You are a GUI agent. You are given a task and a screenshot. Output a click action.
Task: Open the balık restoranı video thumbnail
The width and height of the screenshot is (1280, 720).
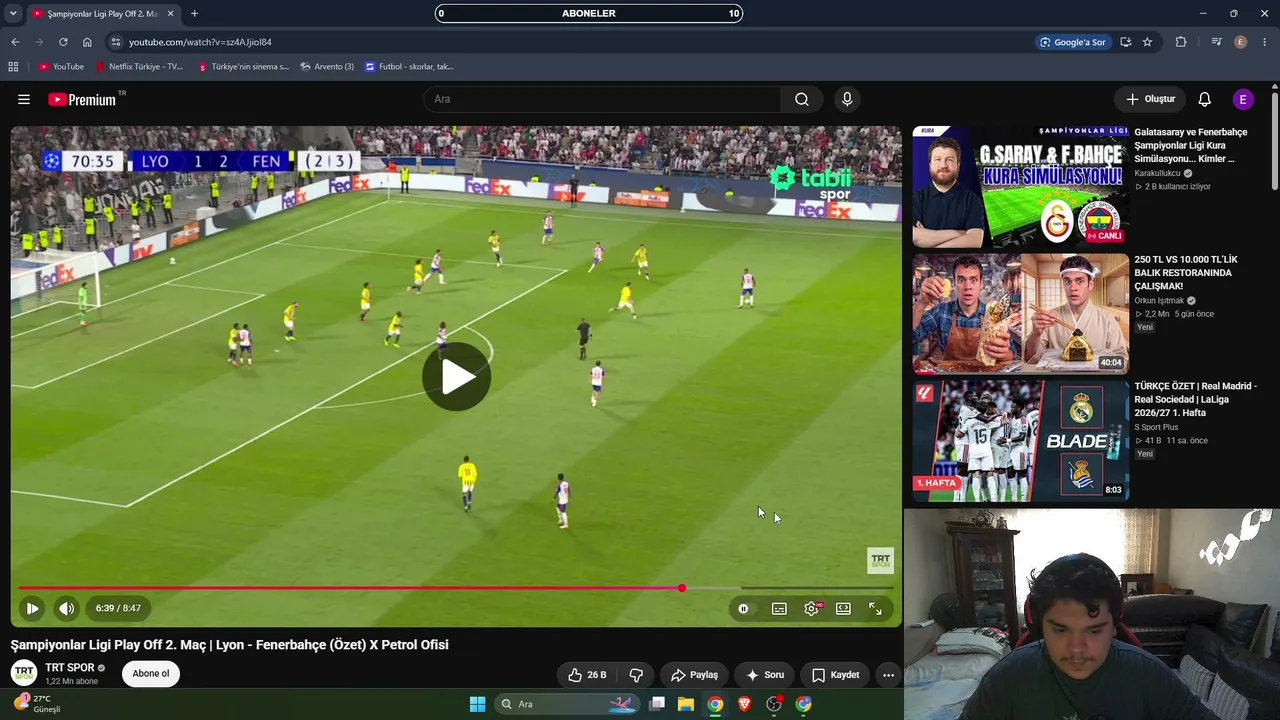click(x=1020, y=313)
